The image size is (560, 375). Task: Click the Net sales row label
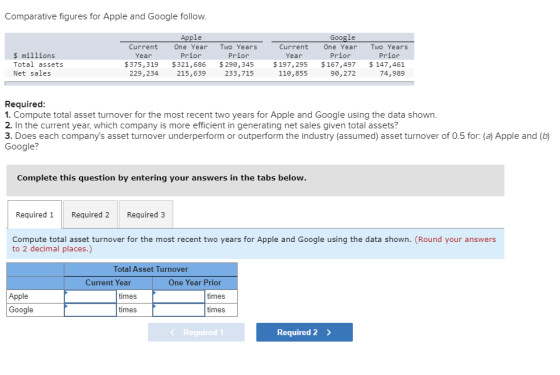point(32,73)
